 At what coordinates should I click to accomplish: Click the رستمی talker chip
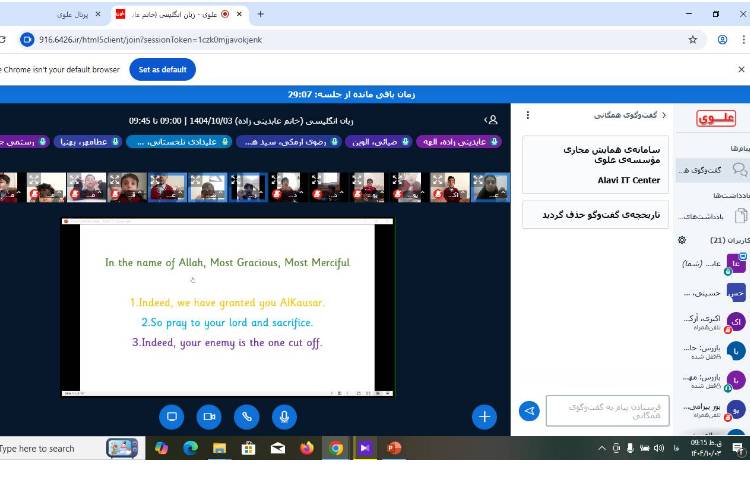(22, 142)
